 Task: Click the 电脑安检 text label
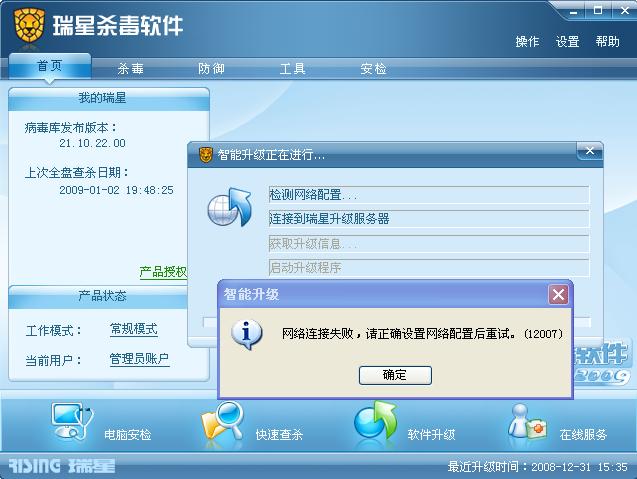pos(128,435)
